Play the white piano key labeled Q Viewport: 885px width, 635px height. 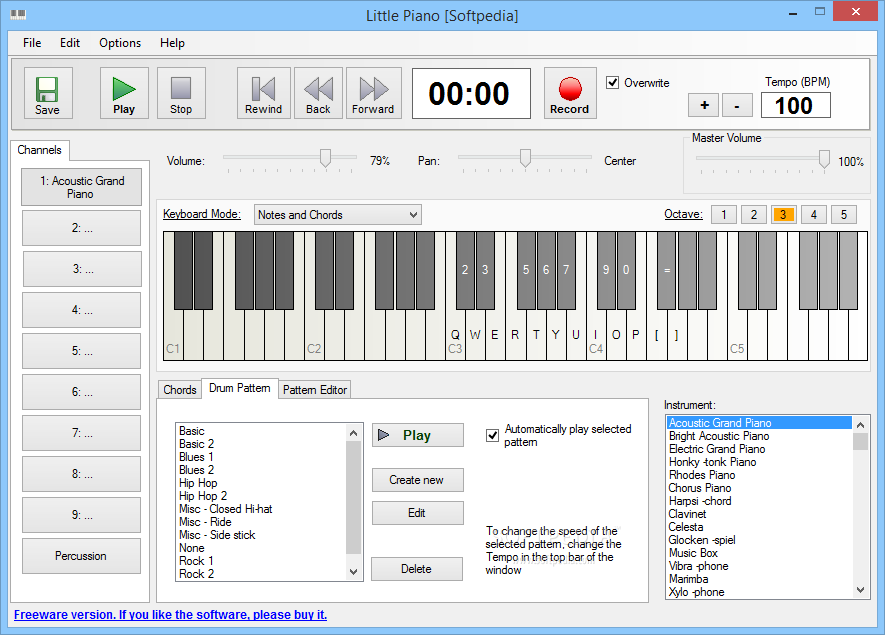455,335
